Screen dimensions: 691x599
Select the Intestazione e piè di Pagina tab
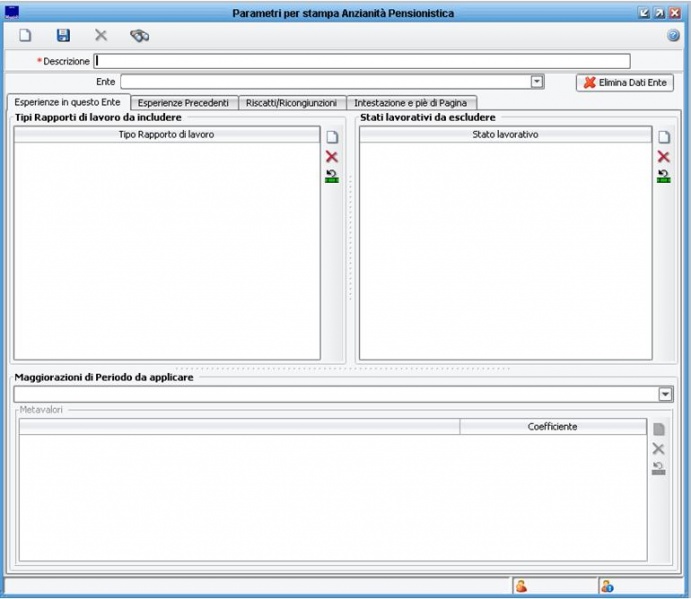(x=411, y=103)
